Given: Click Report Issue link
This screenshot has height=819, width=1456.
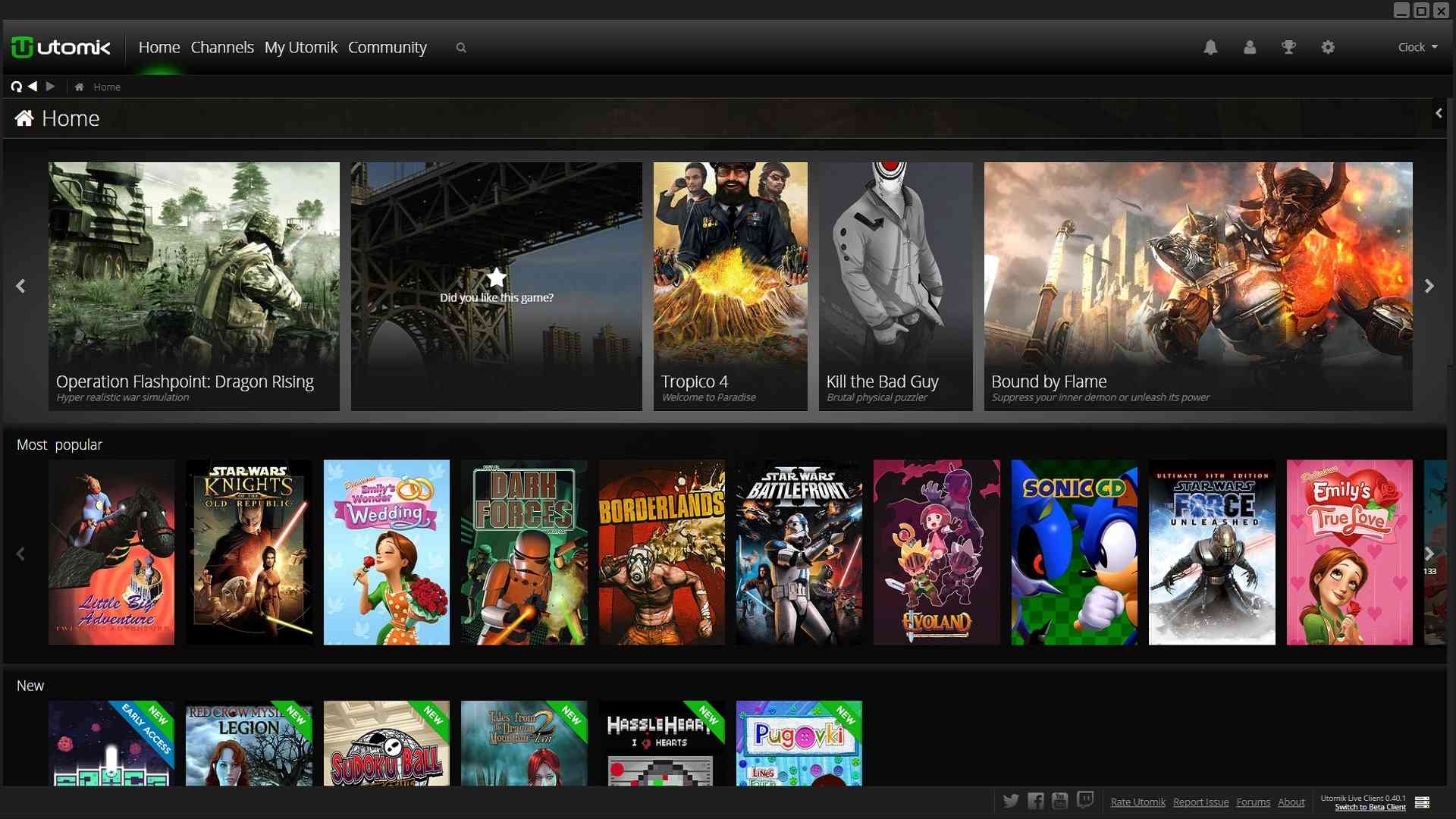Looking at the screenshot, I should tap(1200, 802).
